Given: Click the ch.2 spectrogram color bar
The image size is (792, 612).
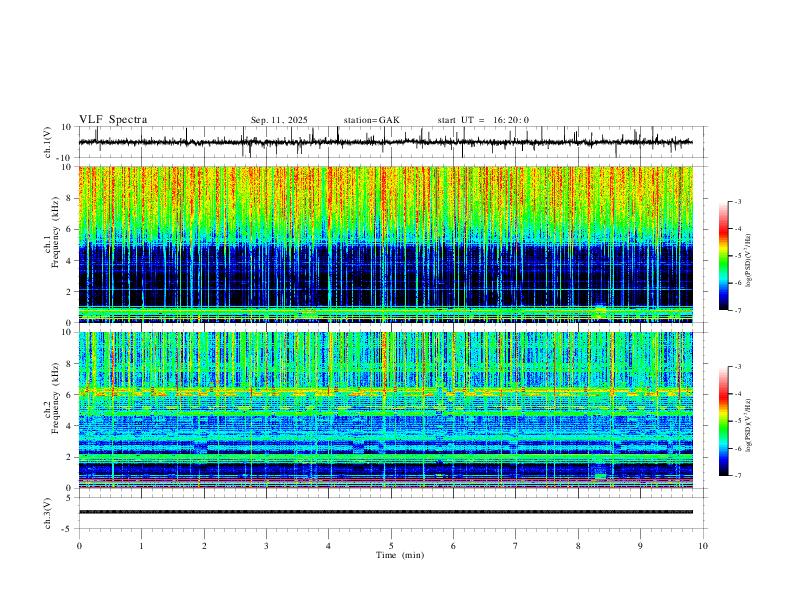Looking at the screenshot, I should (723, 421).
